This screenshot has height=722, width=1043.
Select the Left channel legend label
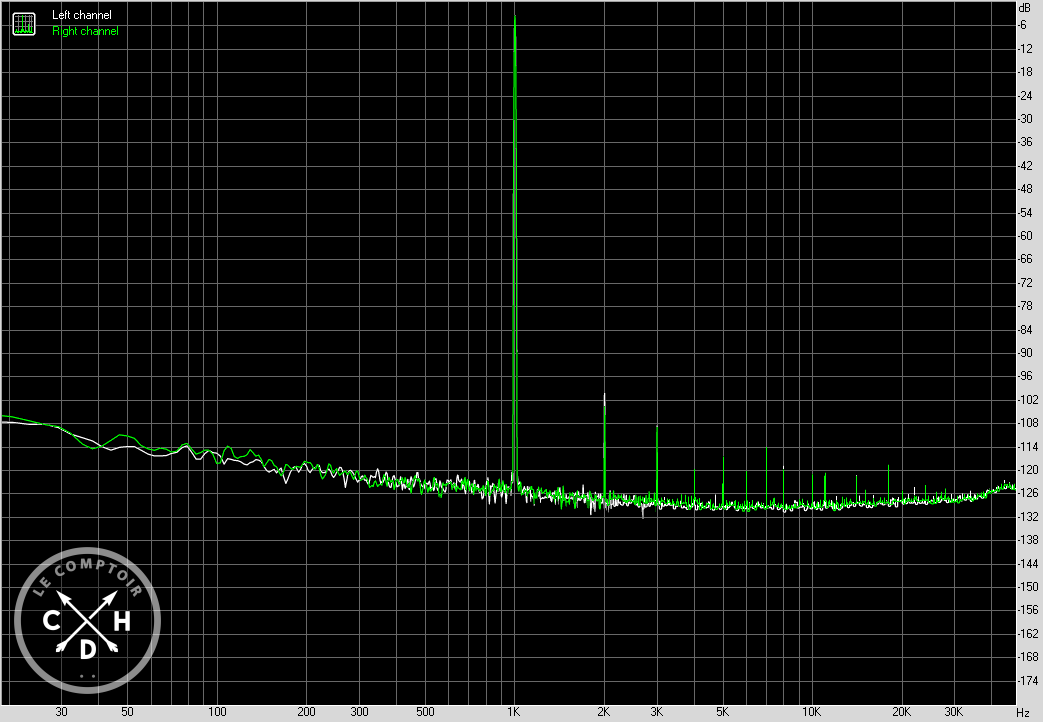82,15
